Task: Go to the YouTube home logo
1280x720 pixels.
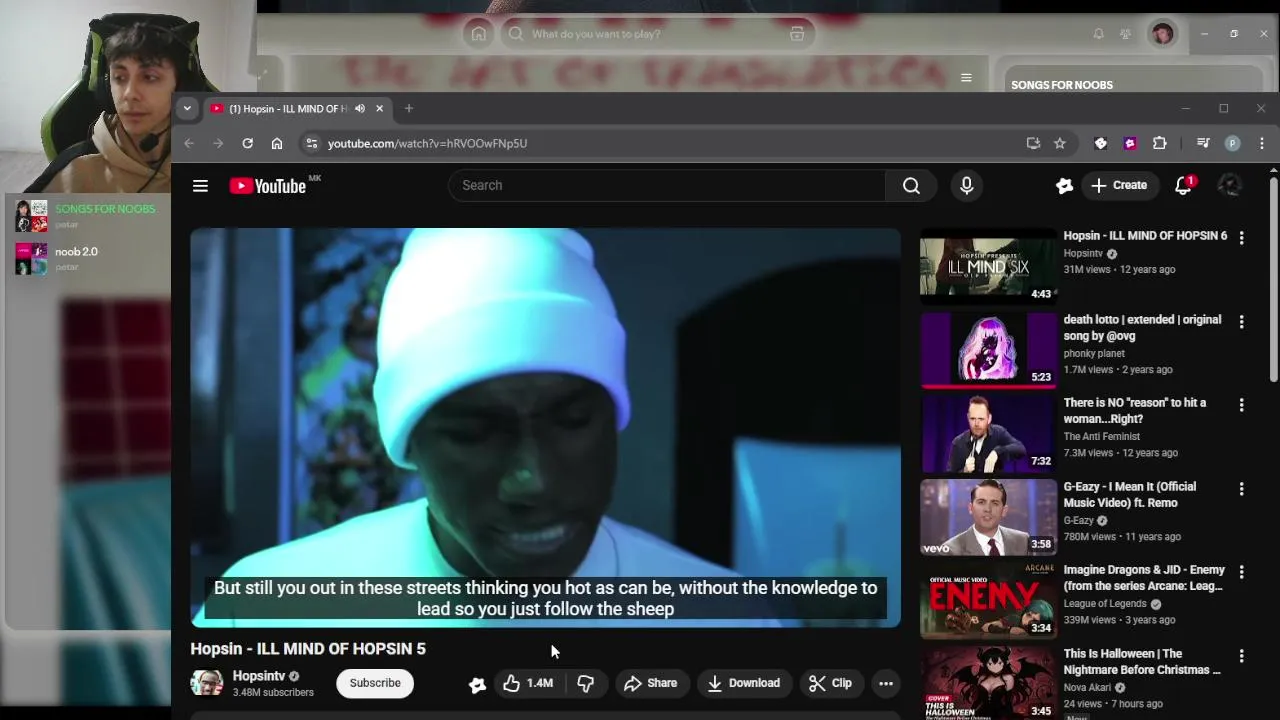Action: click(x=268, y=185)
